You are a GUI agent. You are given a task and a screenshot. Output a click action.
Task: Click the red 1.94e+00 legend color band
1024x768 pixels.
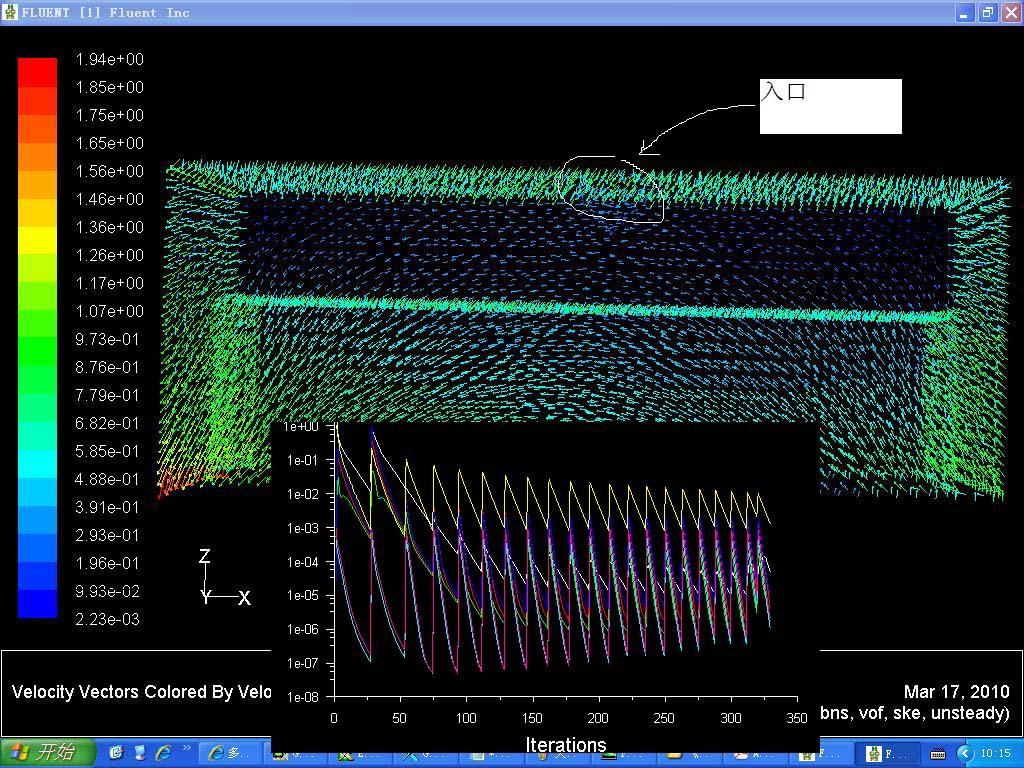tap(37, 72)
